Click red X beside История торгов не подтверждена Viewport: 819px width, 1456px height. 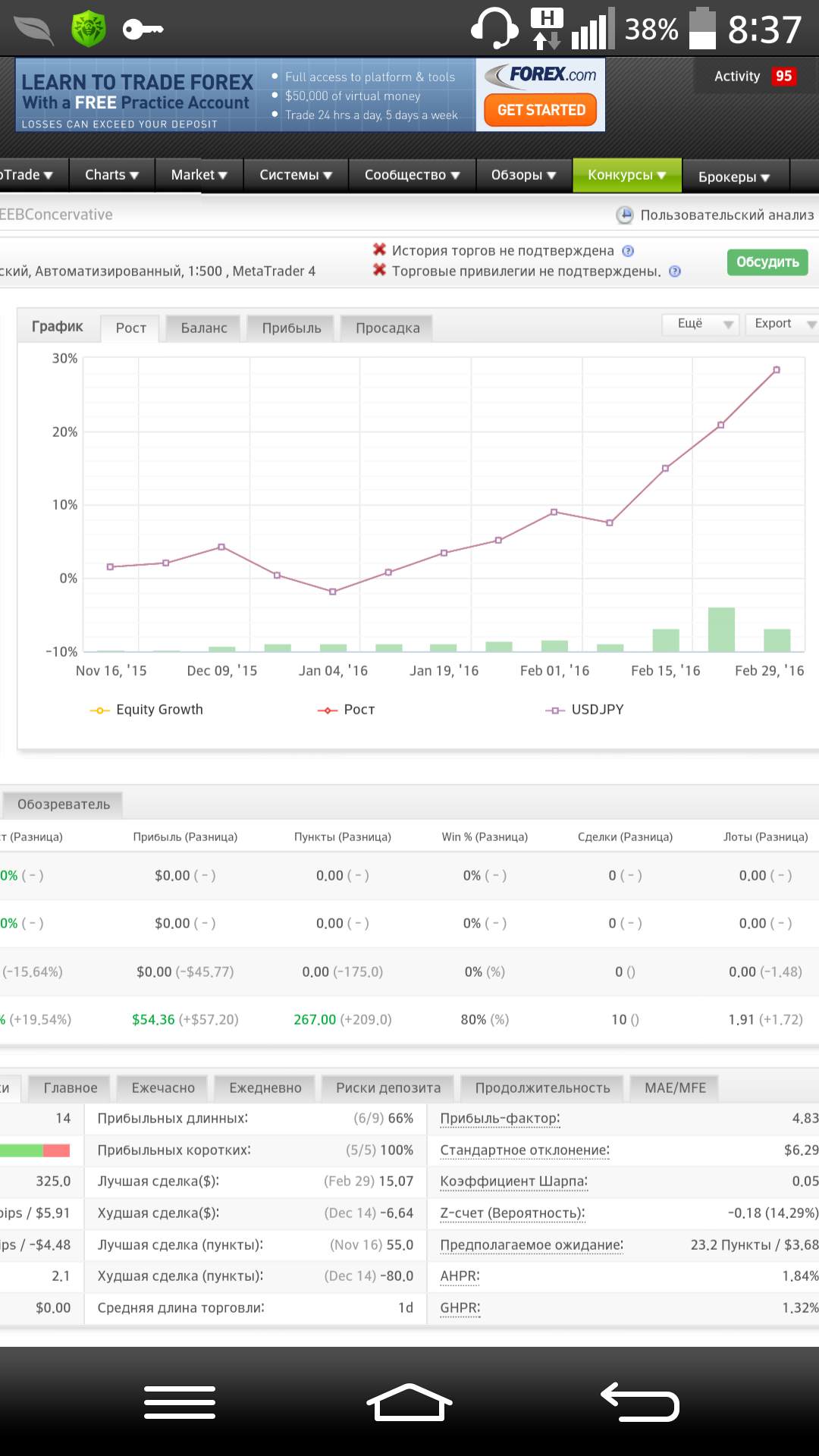(x=379, y=249)
